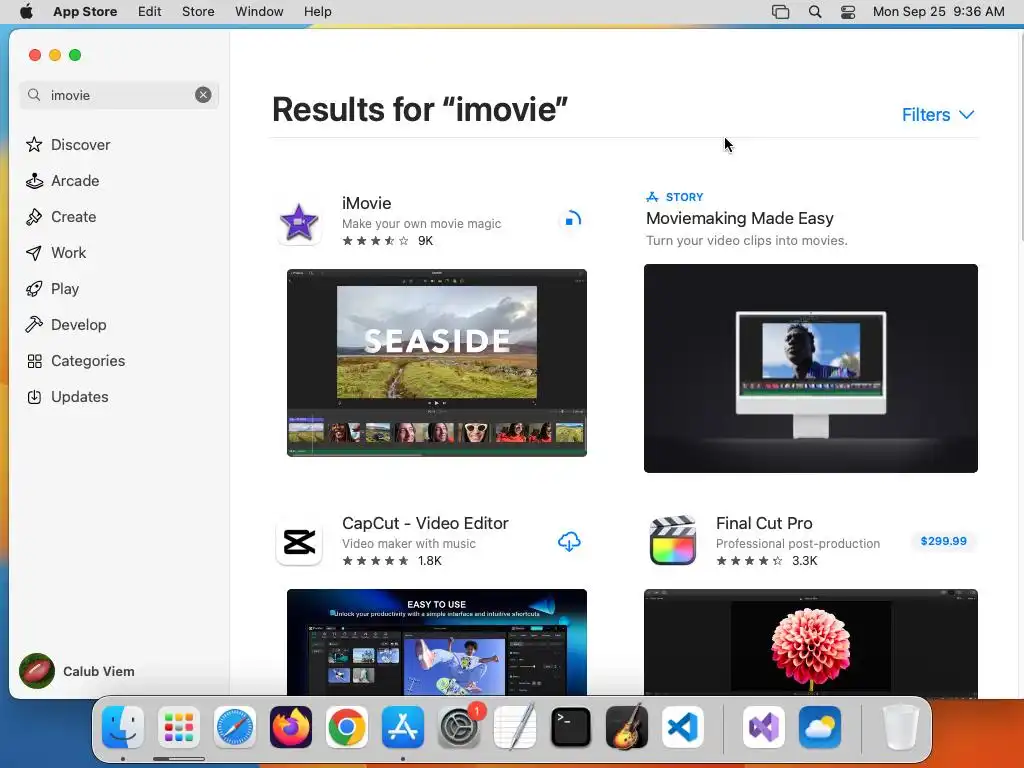The image size is (1024, 768).
Task: Launch Terminal from the Dock
Action: (x=571, y=727)
